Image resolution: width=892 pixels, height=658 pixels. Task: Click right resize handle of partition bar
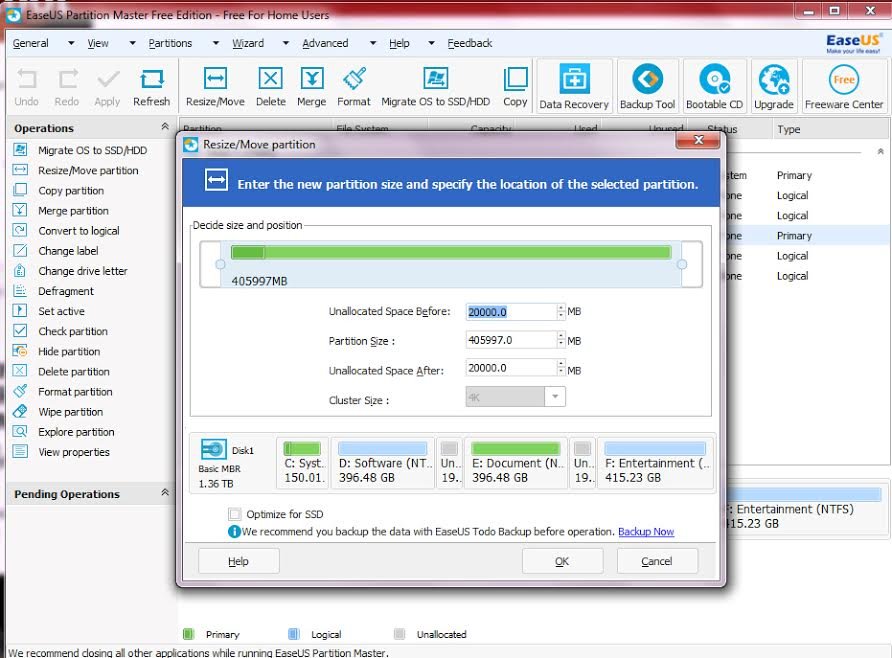(682, 264)
